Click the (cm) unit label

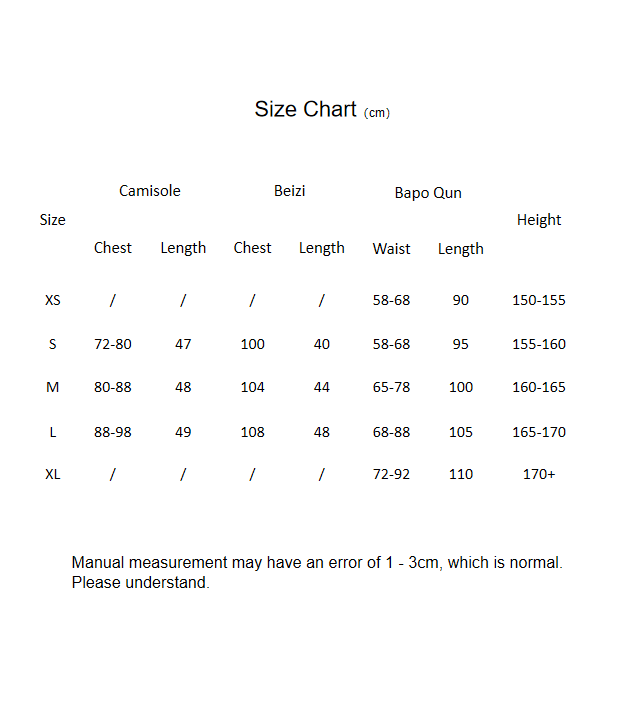point(377,113)
